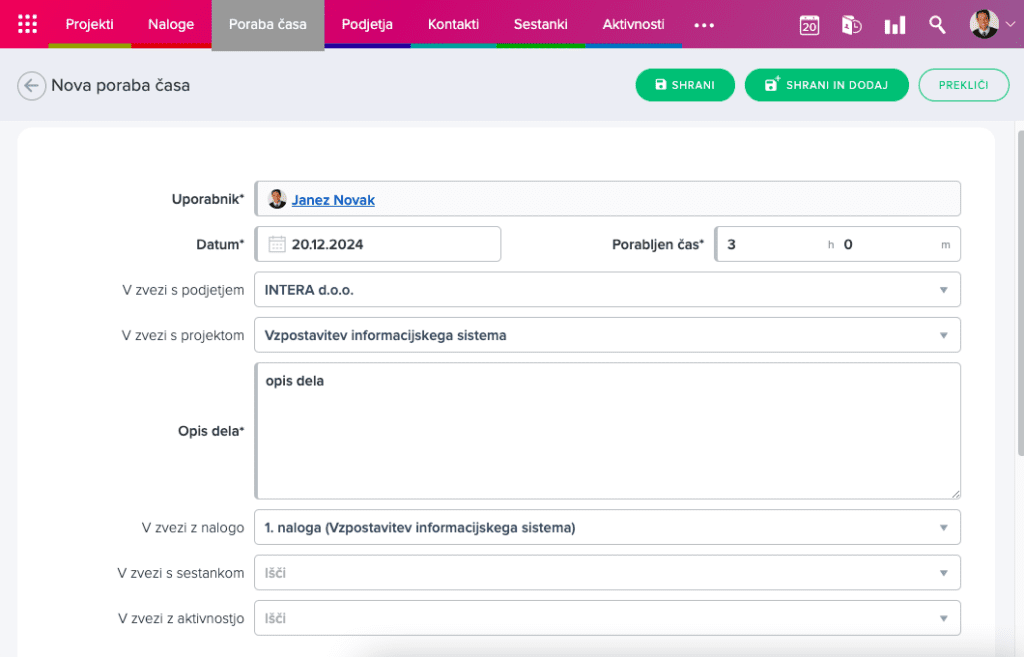Expand the 'V zvezi s sestankom' dropdown
Image resolution: width=1024 pixels, height=657 pixels.
[x=942, y=573]
